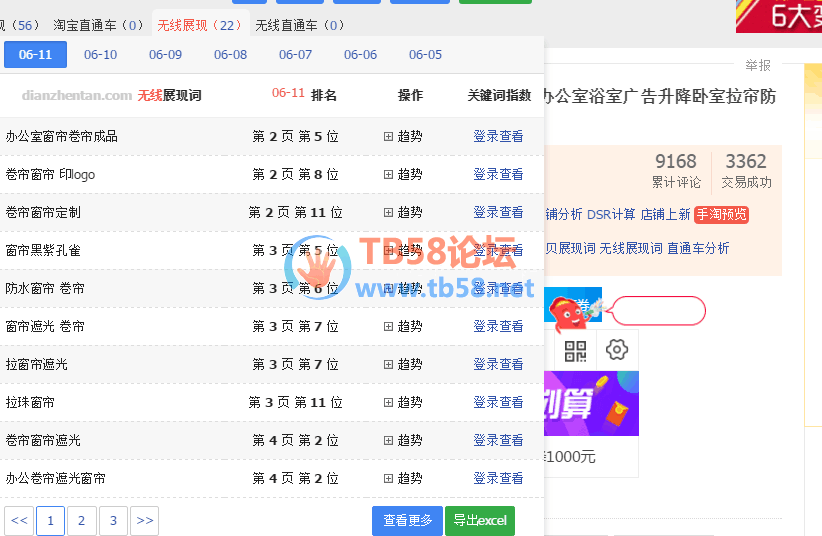Select the 06-06 date tab
The width and height of the screenshot is (822, 536).
pos(361,55)
